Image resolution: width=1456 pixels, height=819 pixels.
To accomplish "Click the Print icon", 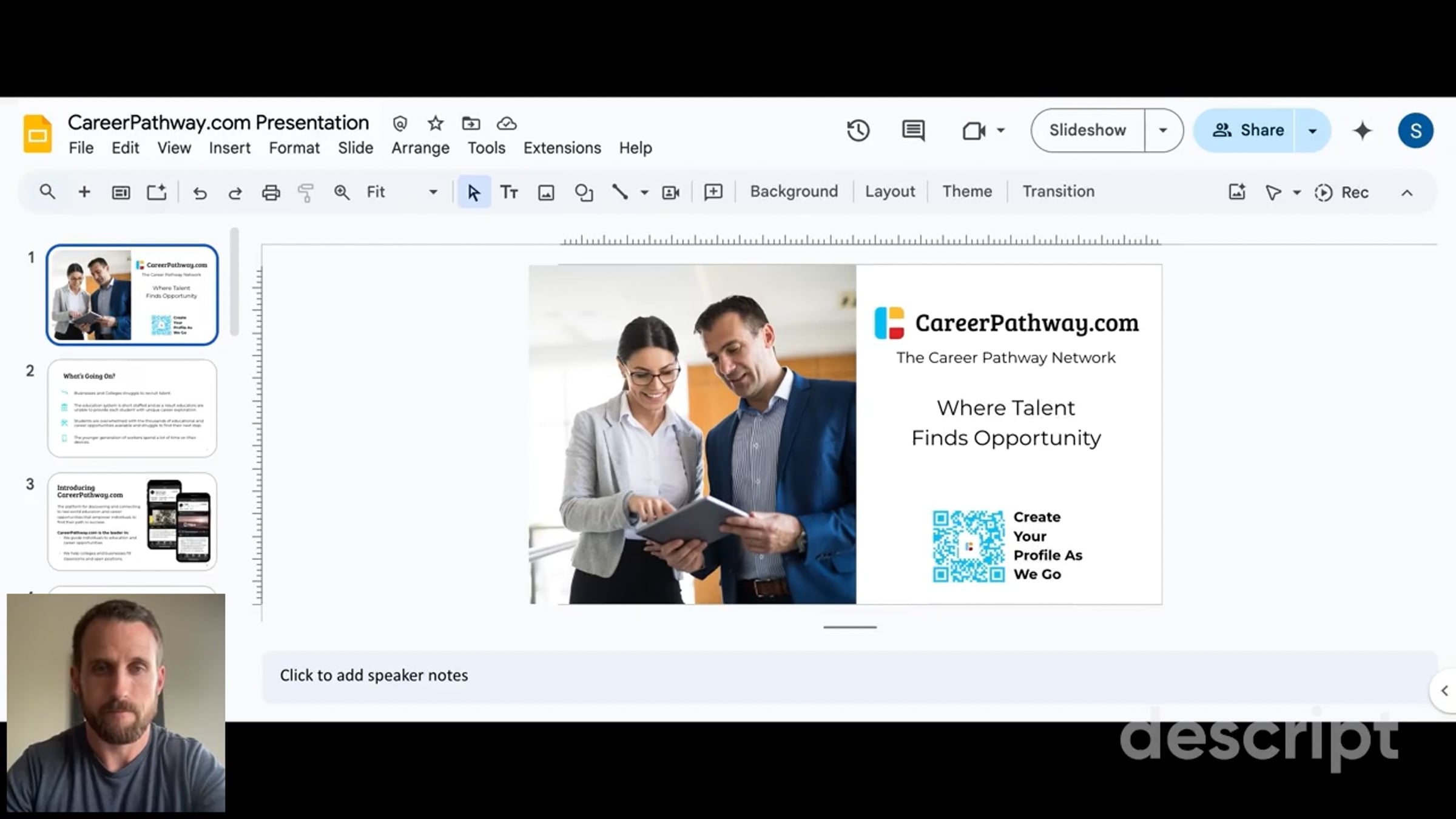I will (x=271, y=192).
